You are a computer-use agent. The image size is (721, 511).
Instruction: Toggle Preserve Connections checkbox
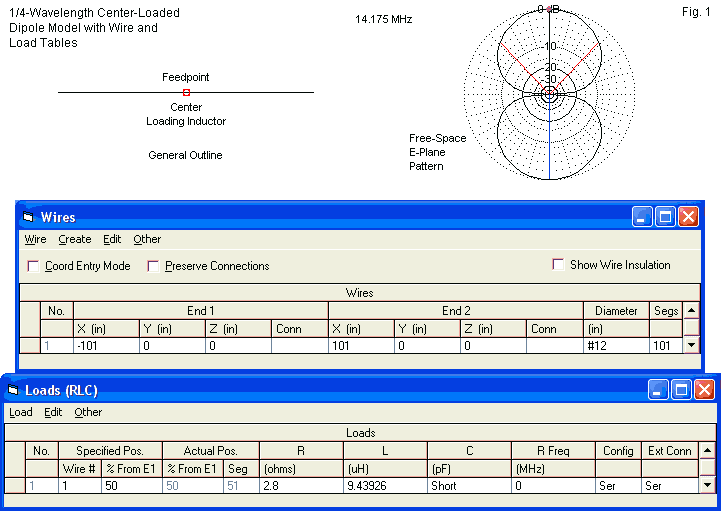pos(154,266)
